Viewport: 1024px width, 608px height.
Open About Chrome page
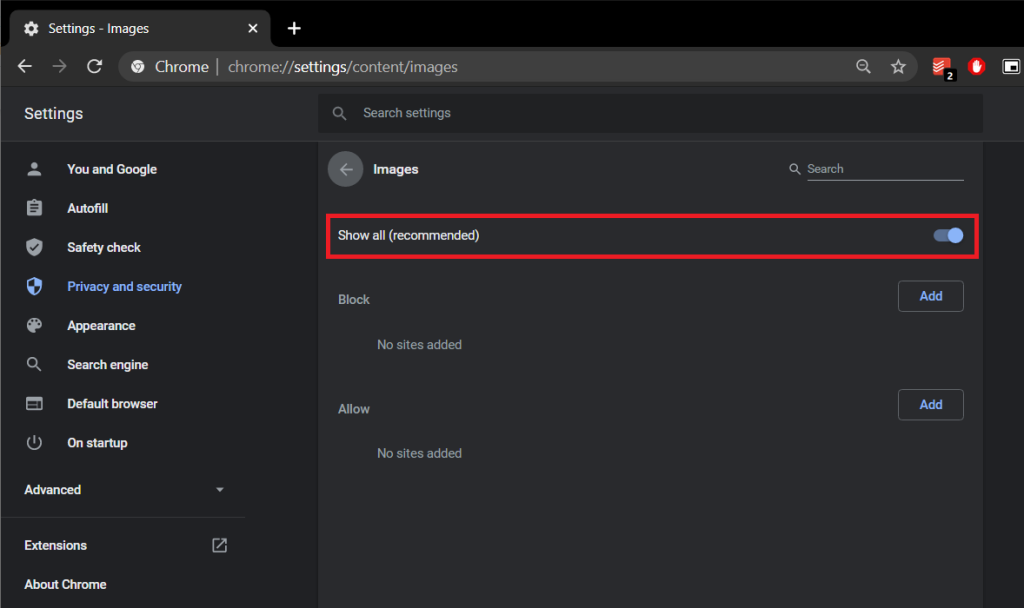[66, 585]
